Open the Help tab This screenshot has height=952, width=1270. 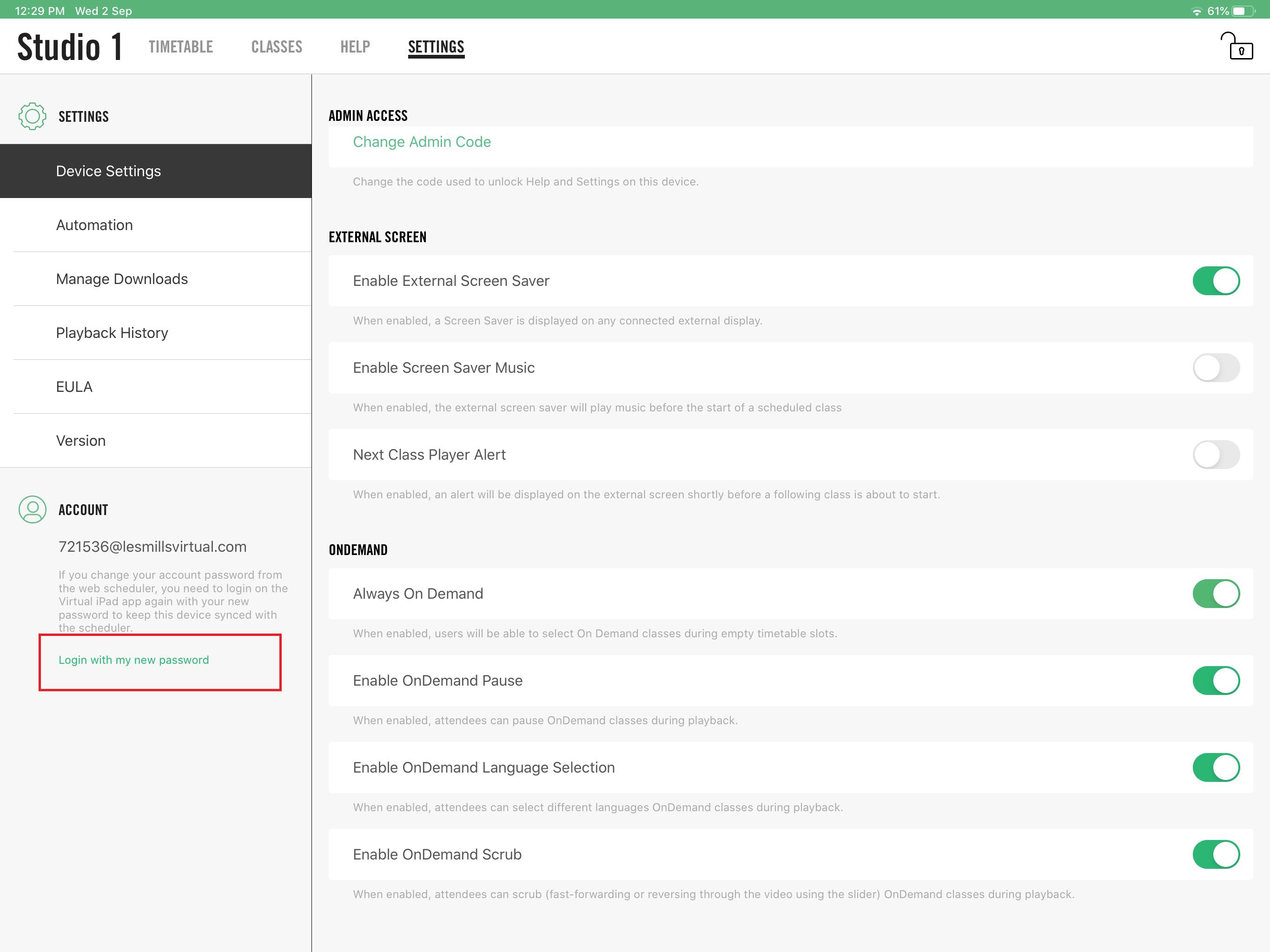point(355,46)
